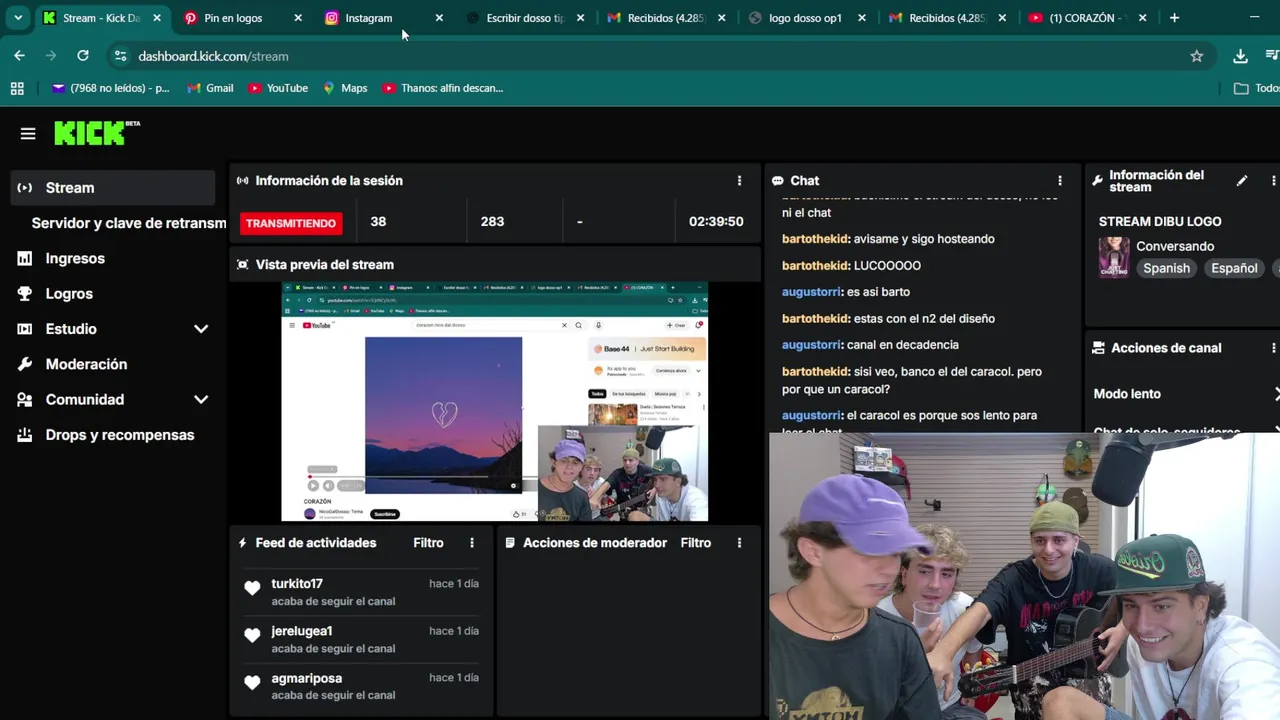This screenshot has height=720, width=1280.
Task: Switch to the CORAZÓN YouTube tab
Action: tap(1090, 18)
